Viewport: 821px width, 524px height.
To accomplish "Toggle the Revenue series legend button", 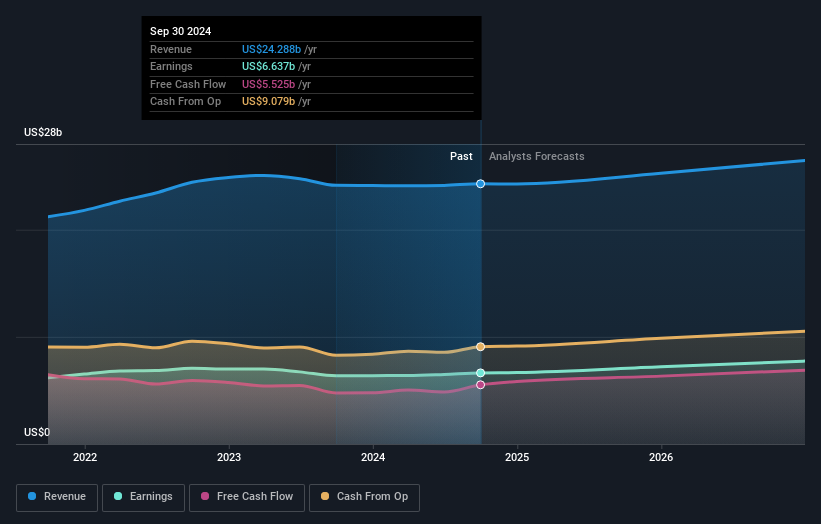I will tap(57, 497).
